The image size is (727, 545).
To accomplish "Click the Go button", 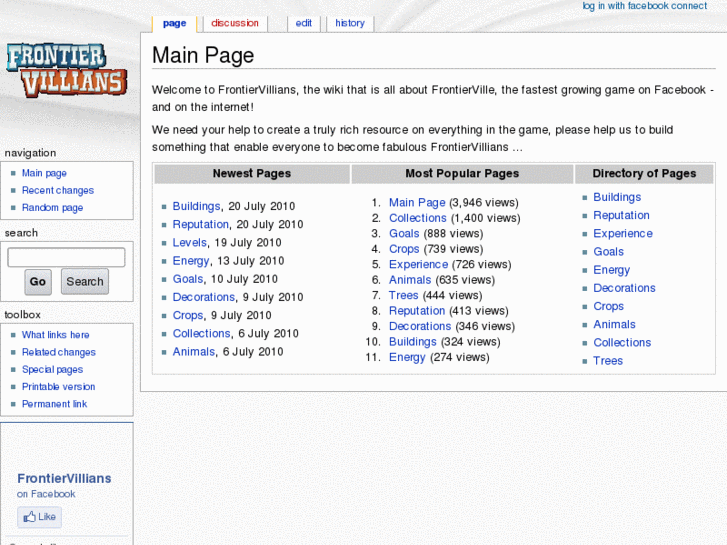I will 38,282.
